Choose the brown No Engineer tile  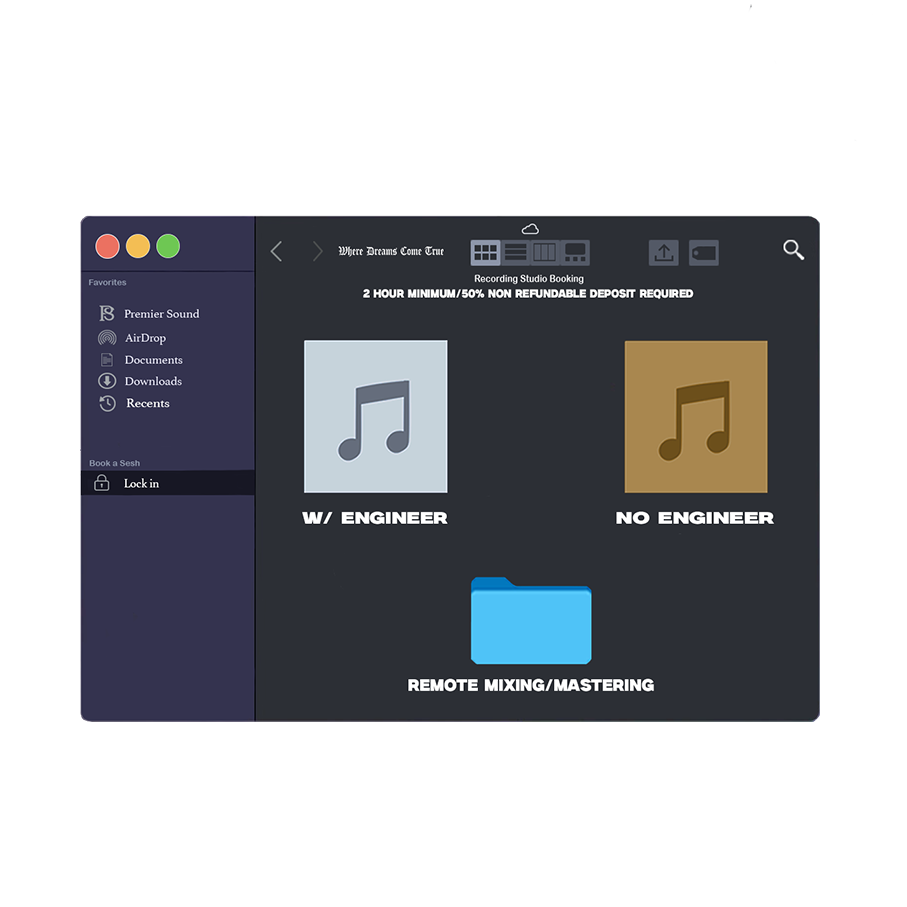point(696,417)
